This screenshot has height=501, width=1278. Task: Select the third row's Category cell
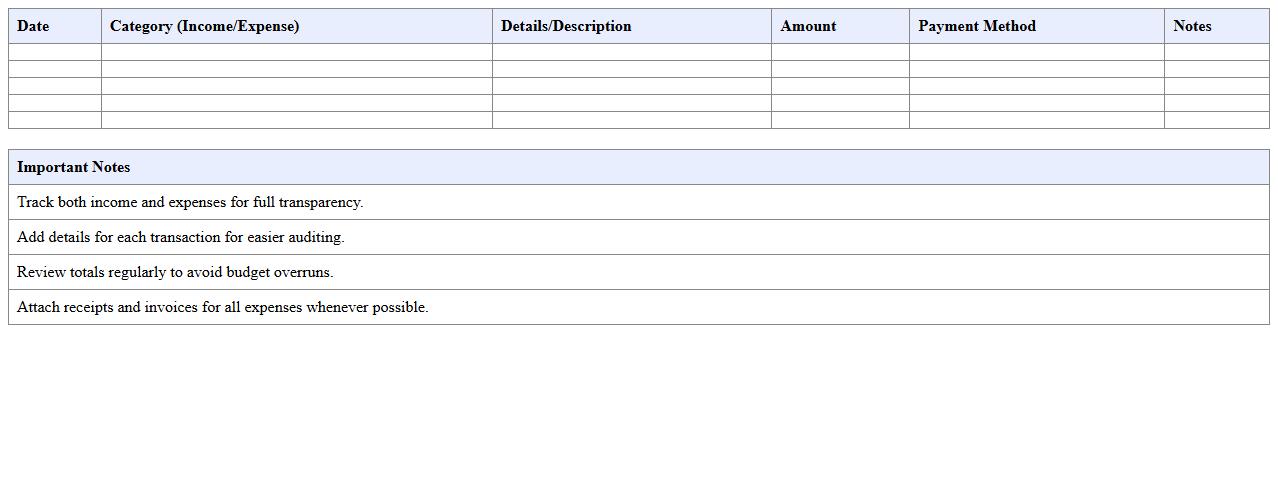[x=296, y=86]
